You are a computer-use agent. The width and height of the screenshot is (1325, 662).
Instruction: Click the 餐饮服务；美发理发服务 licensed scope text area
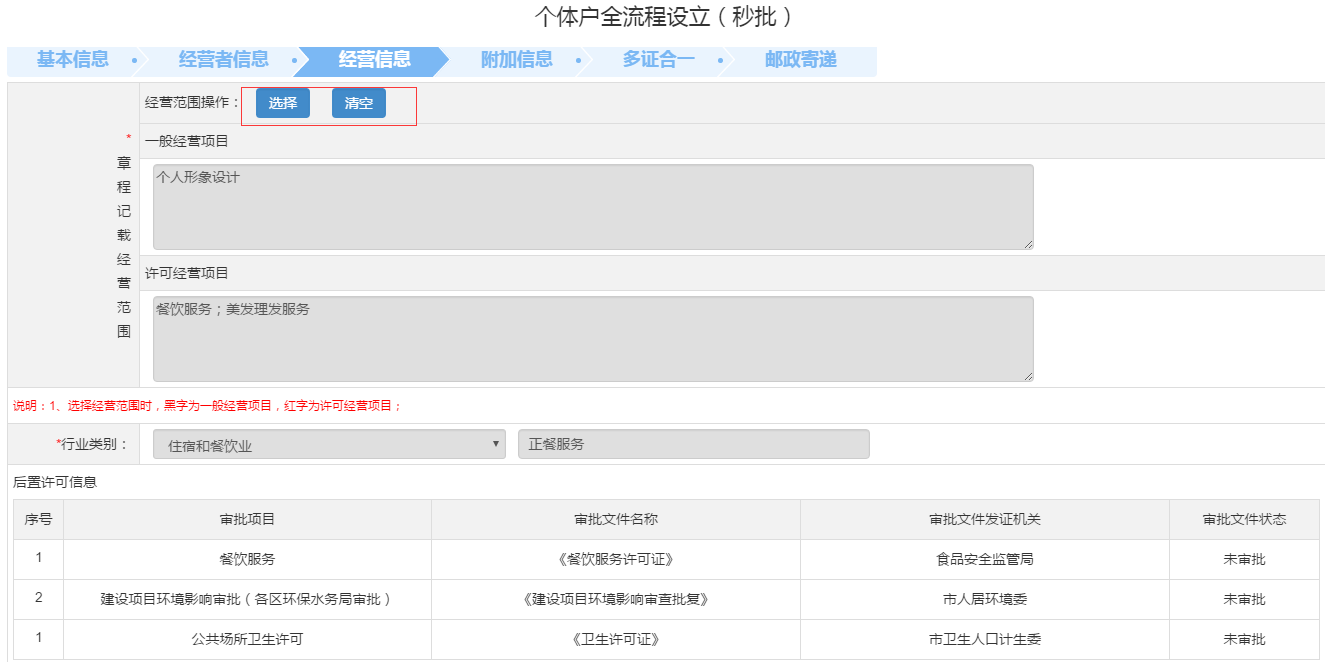[592, 338]
